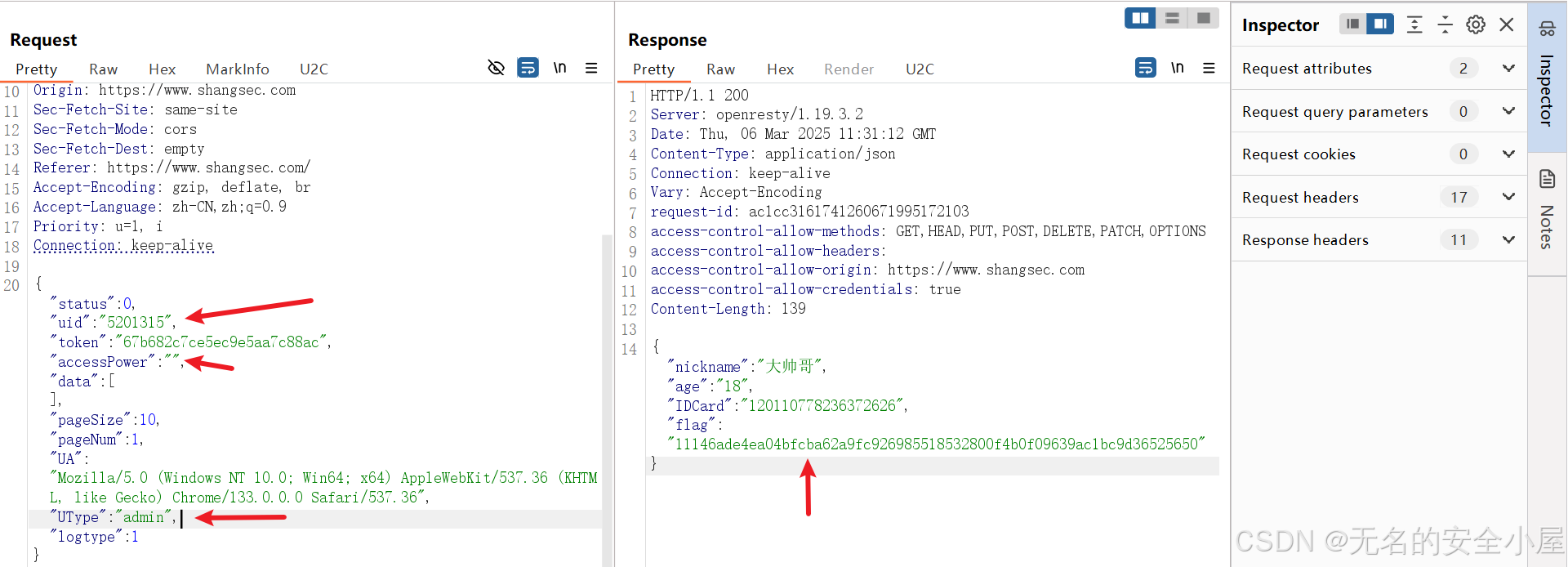Toggle word wrap icon in Response panel
The image size is (1568, 567).
1146,68
